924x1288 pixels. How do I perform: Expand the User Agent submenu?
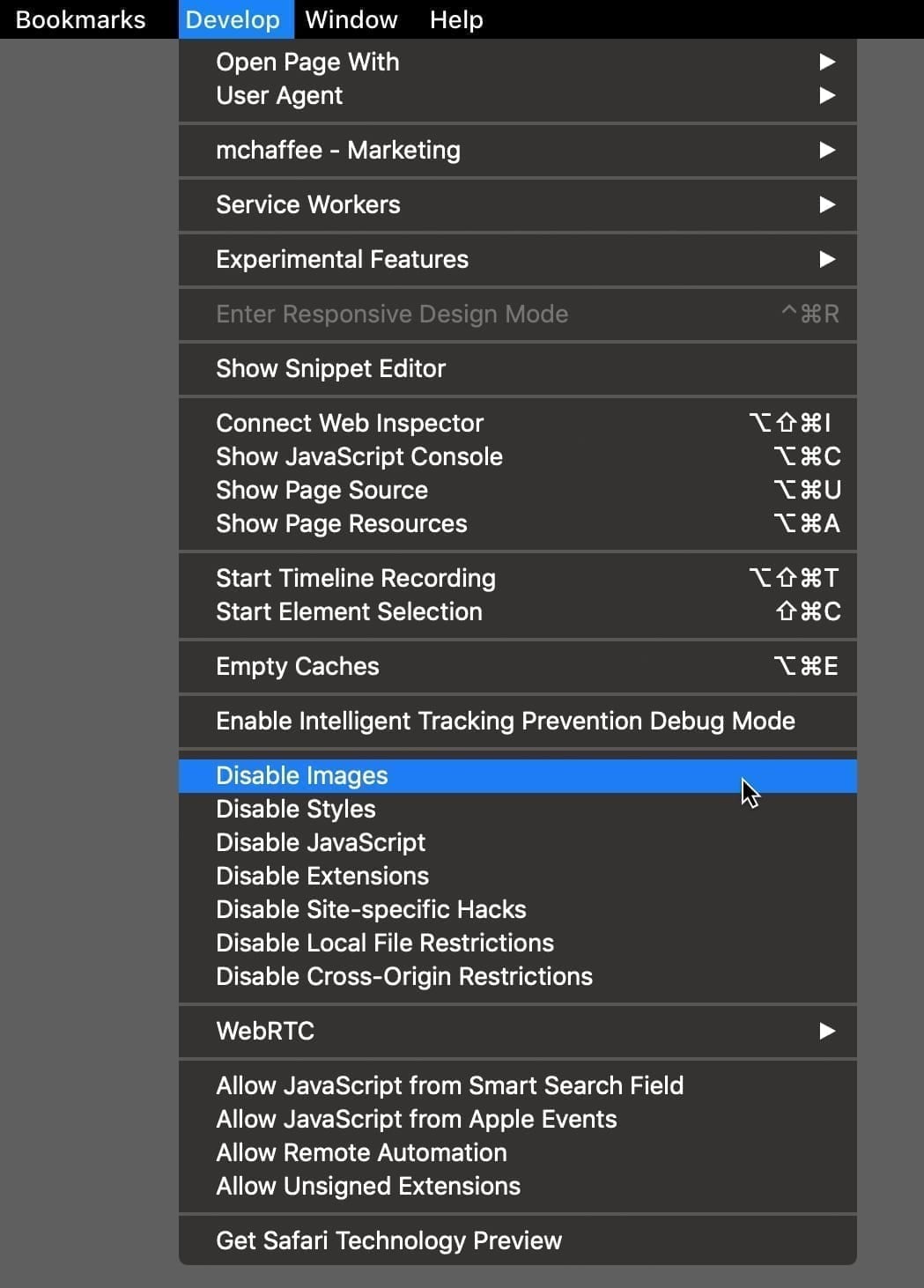[279, 95]
